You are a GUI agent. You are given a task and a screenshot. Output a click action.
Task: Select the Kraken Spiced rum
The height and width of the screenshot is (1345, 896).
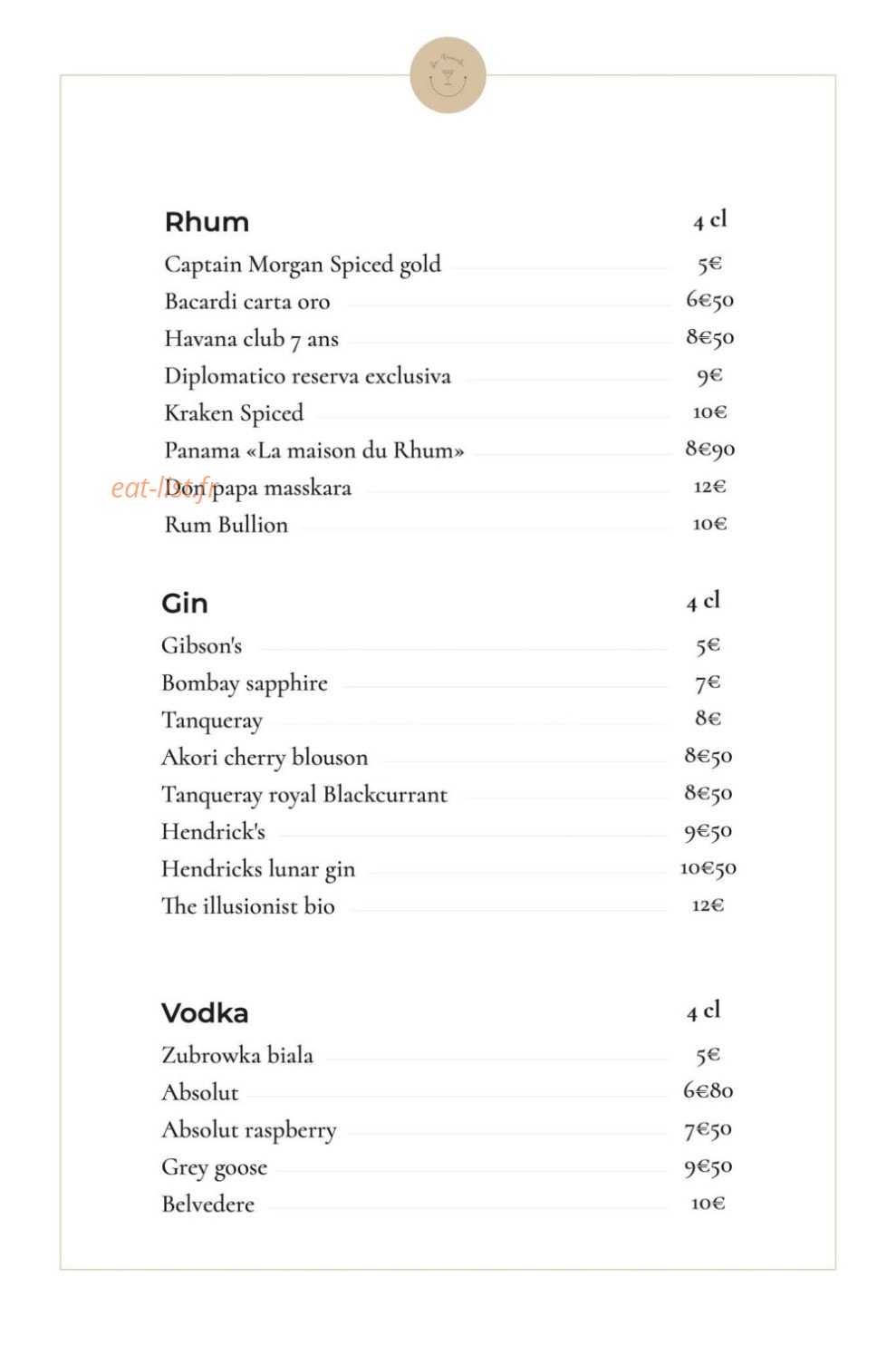234,413
